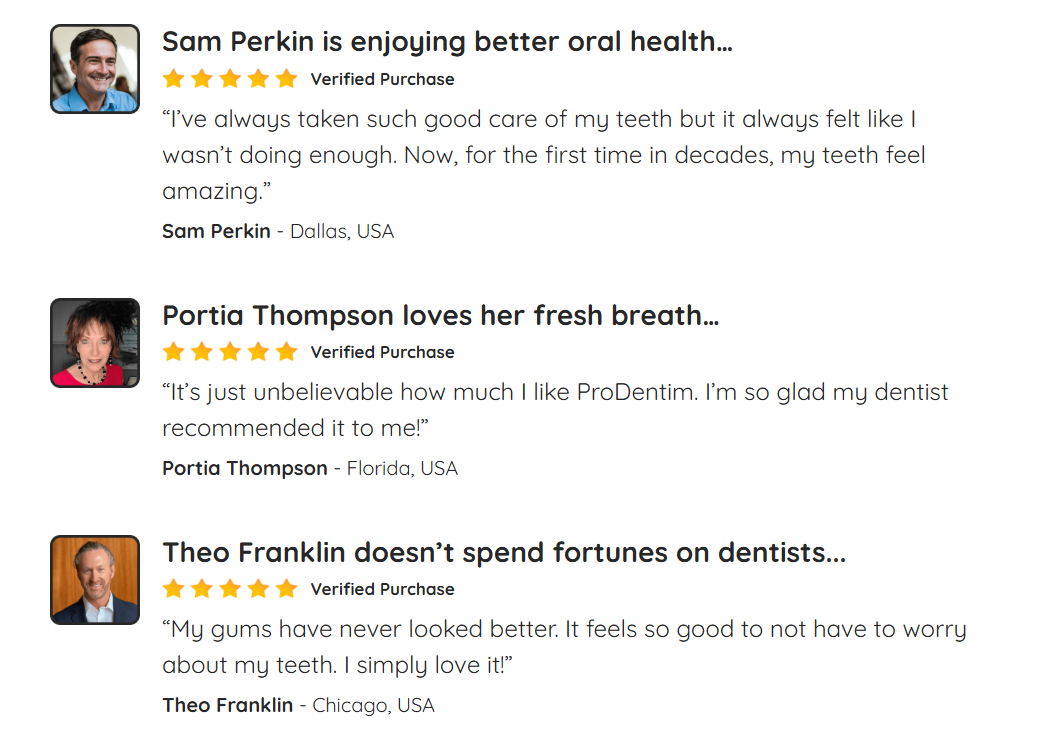Click the 'Sam Perkin - Dallas, USA' author line
Screen dimensions: 1054x735
click(278, 231)
